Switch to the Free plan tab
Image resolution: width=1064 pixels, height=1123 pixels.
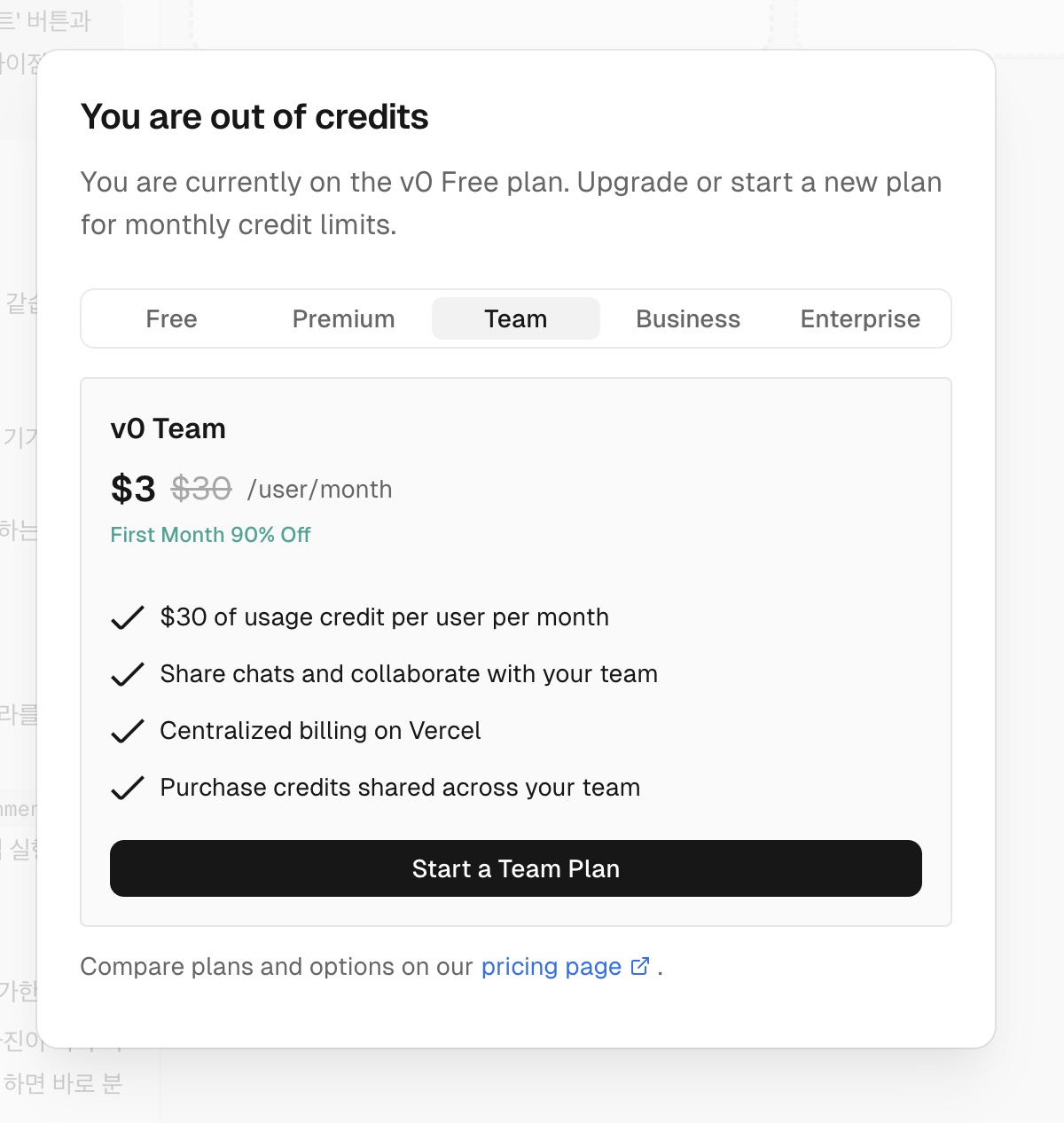171,319
